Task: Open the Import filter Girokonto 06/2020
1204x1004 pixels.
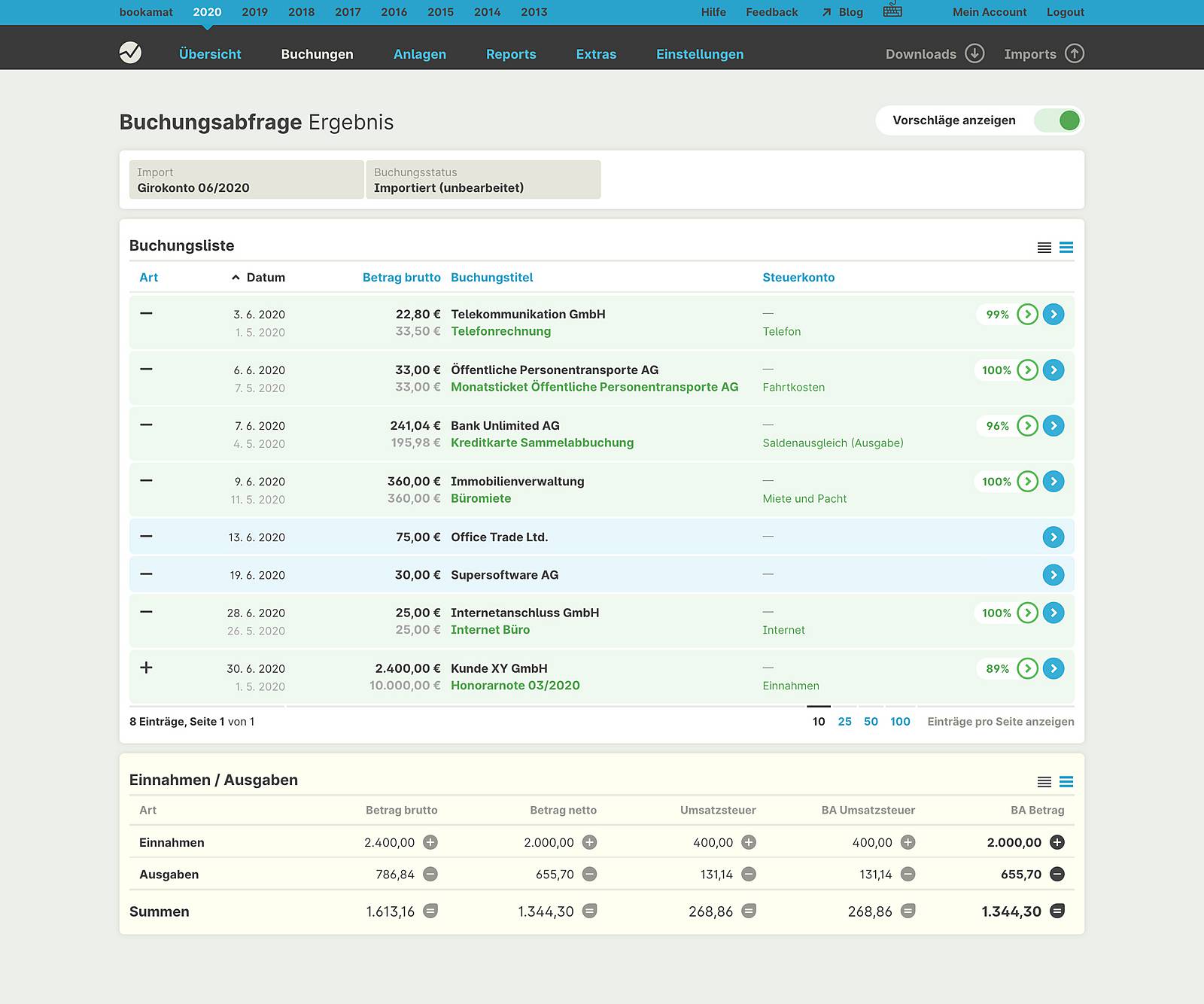Action: [246, 180]
